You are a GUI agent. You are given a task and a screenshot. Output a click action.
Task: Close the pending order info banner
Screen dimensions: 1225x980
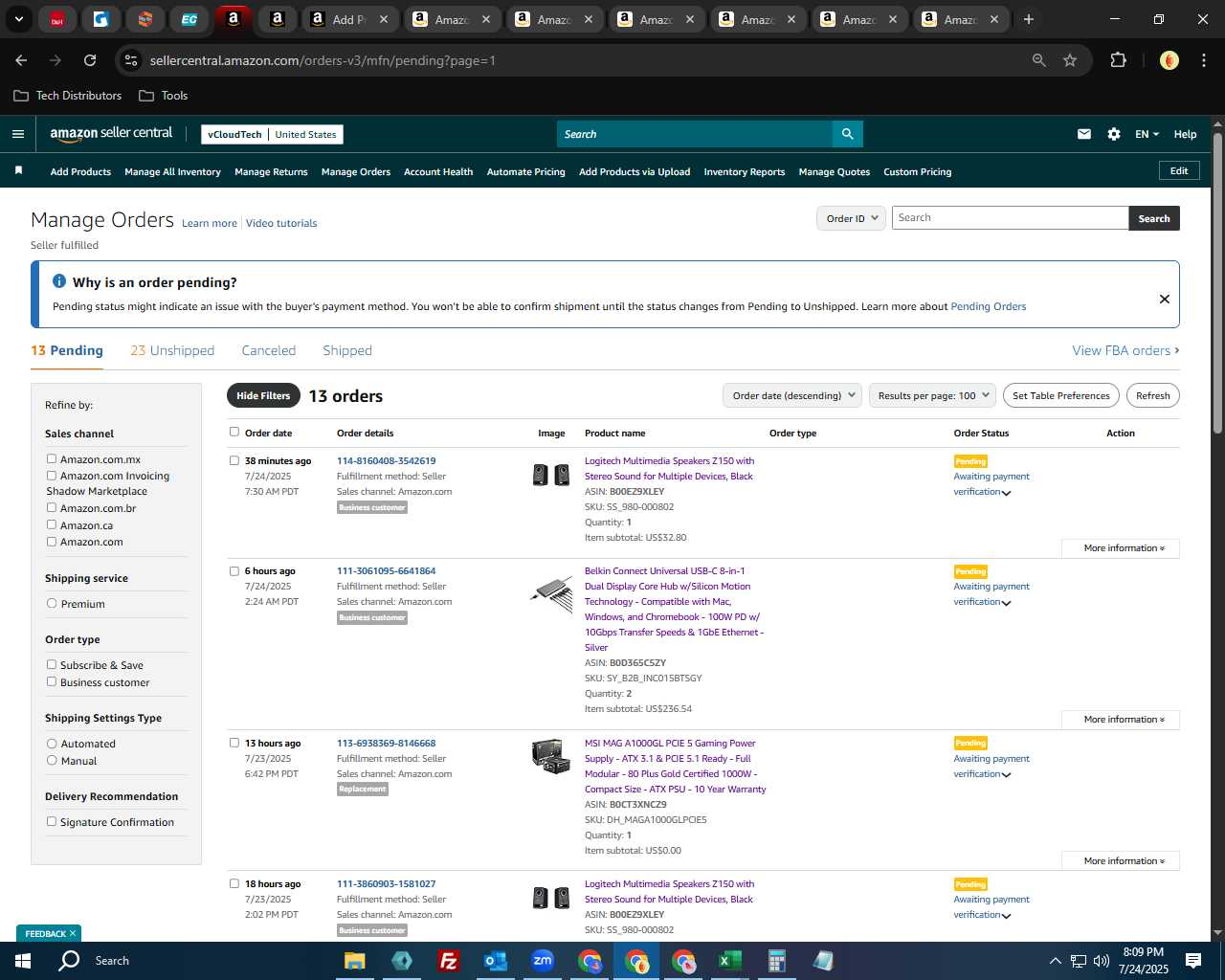(x=1164, y=299)
